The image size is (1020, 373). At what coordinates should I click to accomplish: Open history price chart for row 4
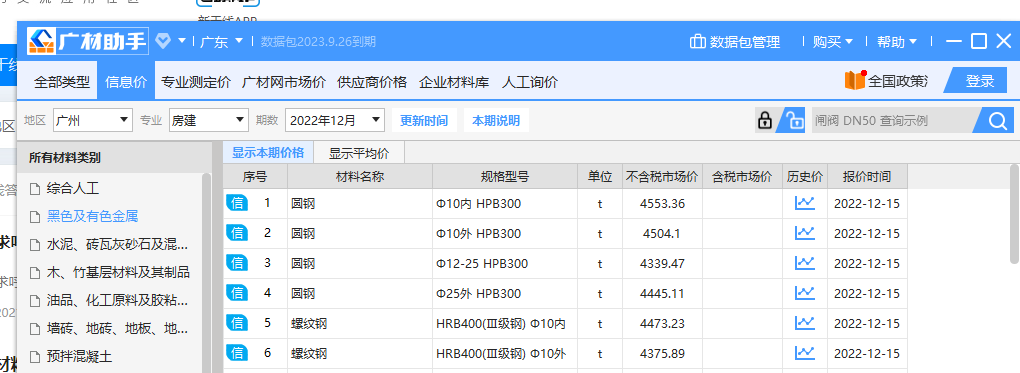pyautogui.click(x=805, y=293)
